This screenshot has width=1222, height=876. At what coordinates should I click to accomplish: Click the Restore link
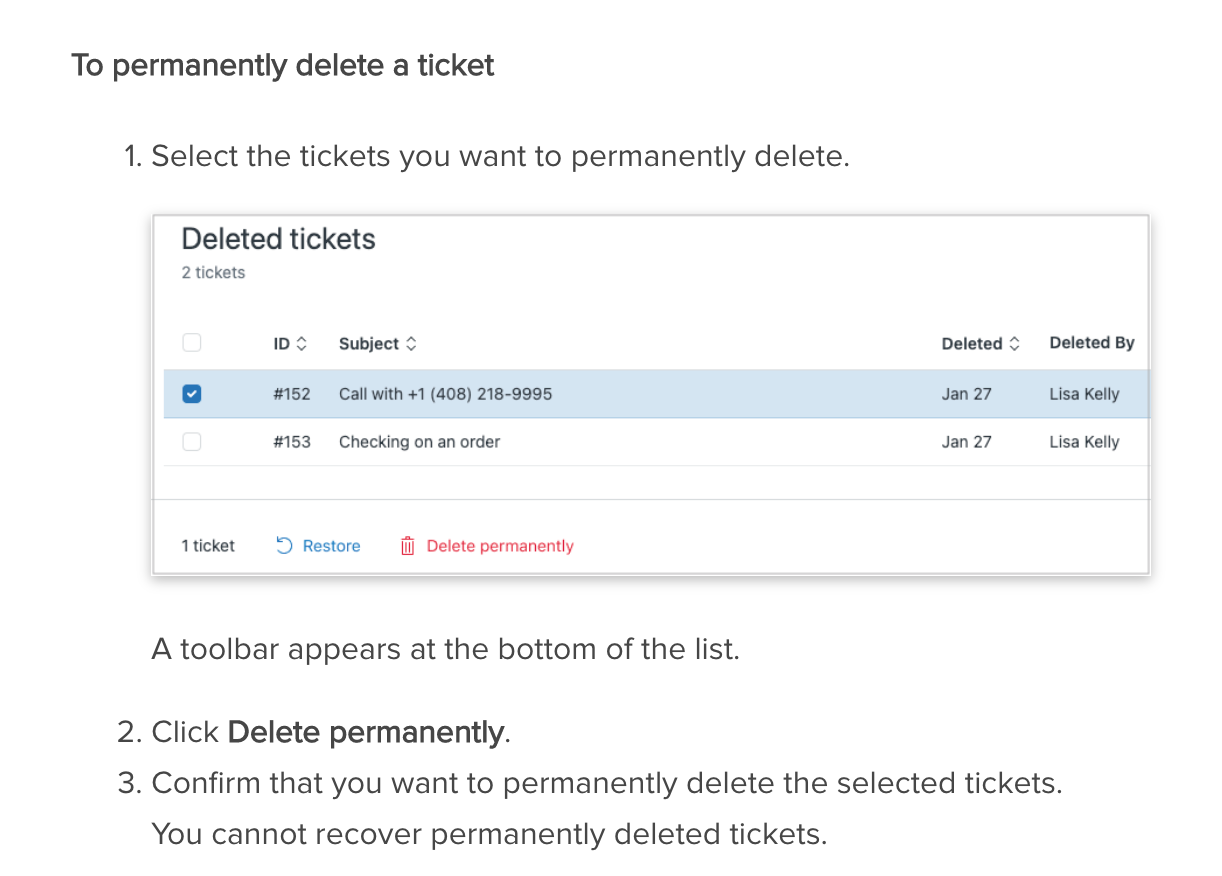click(330, 545)
